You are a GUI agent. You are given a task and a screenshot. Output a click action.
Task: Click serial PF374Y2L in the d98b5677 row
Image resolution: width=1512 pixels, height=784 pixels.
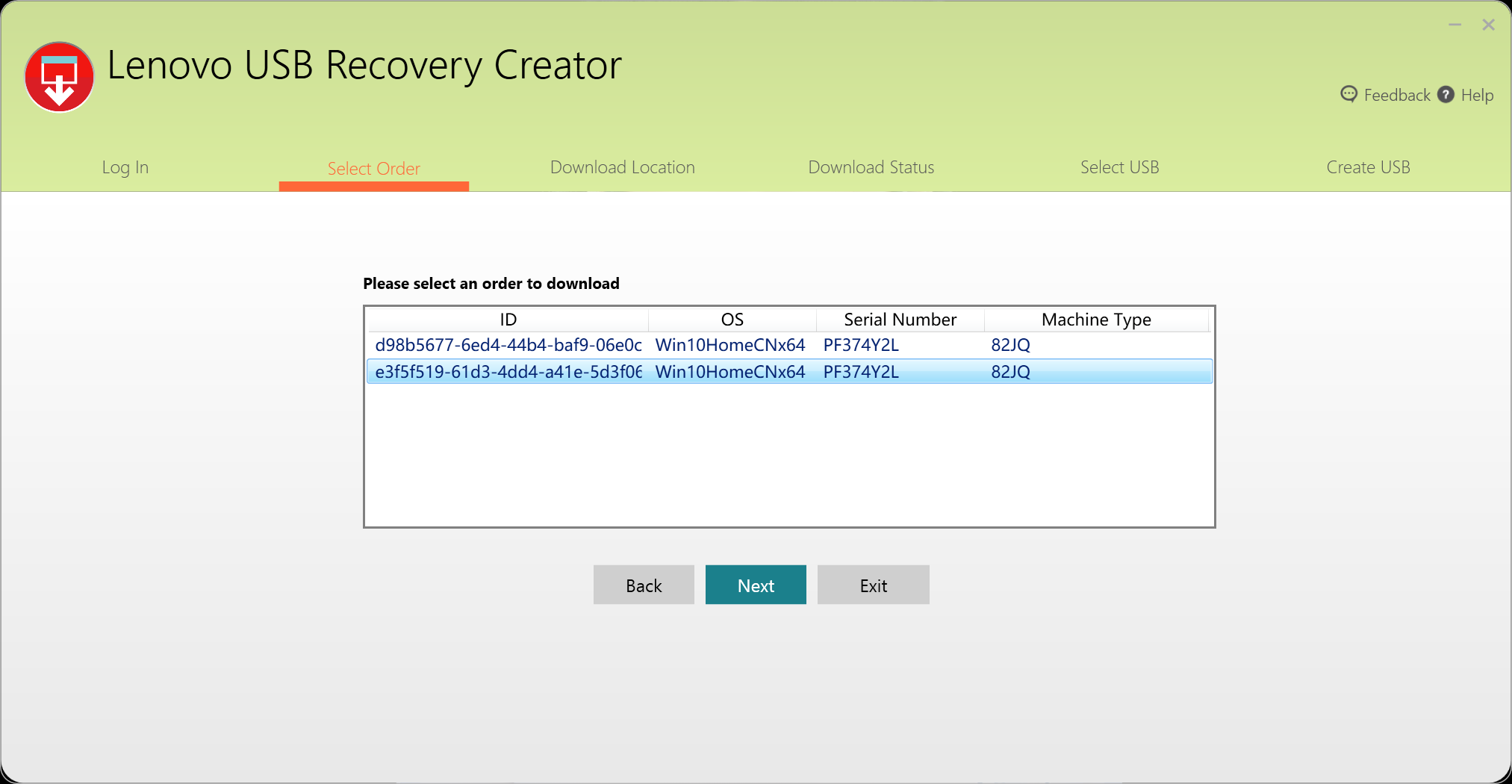coord(861,345)
